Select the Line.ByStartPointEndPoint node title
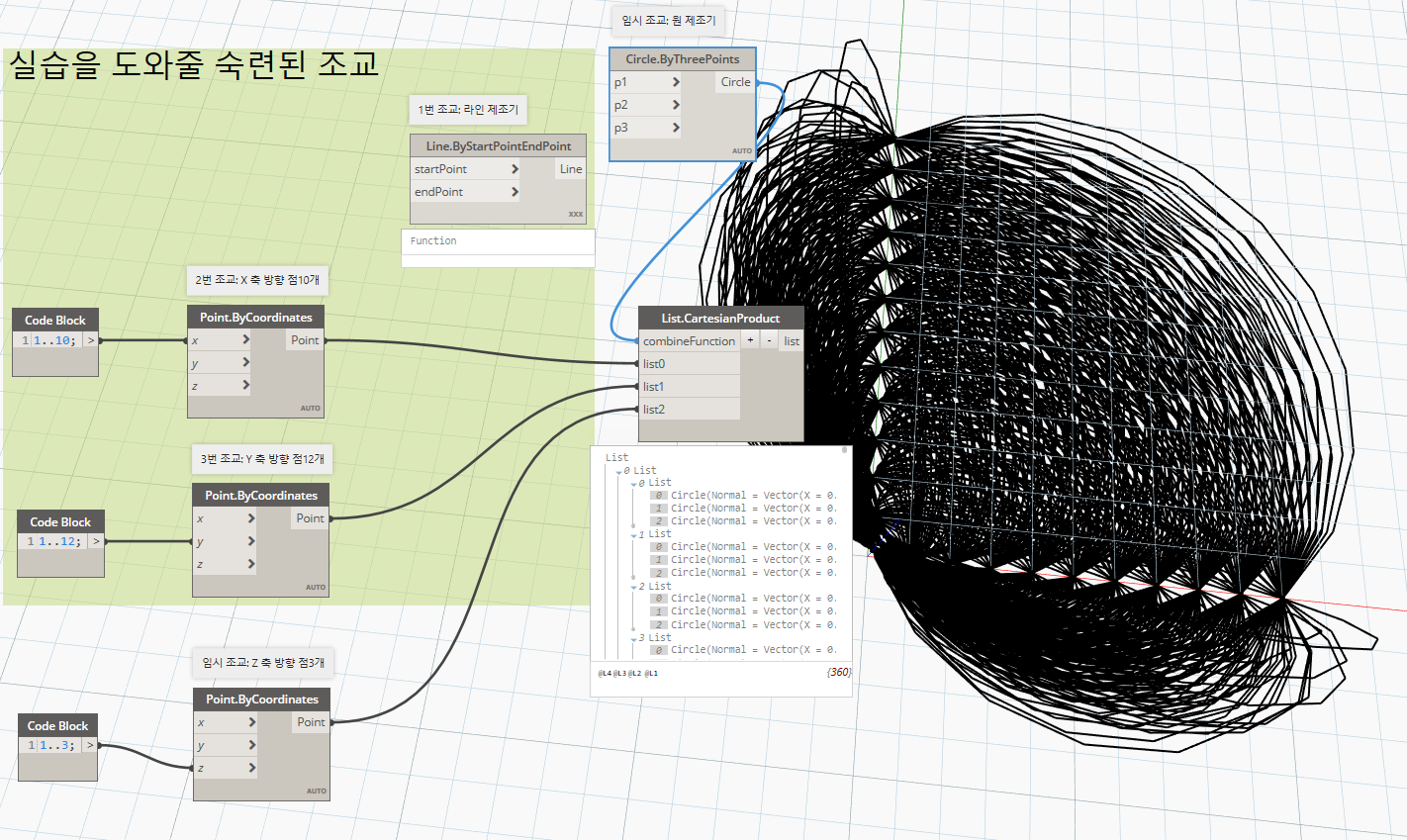The width and height of the screenshot is (1407, 840). coord(499,146)
